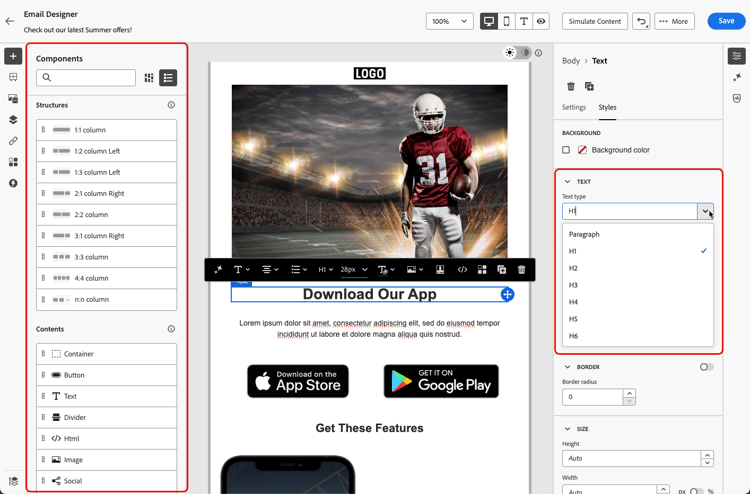750x494 pixels.
Task: Switch Components to list view
Action: click(168, 77)
